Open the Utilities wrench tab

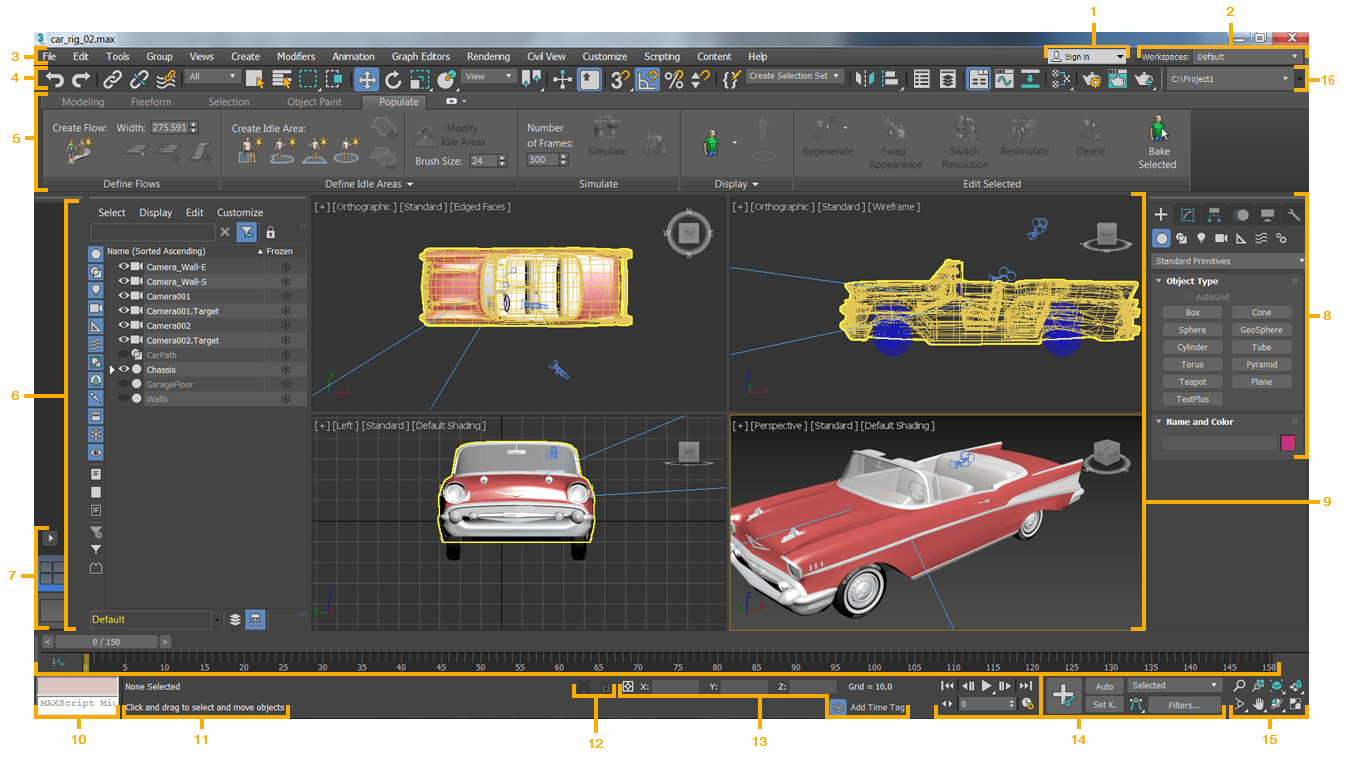(x=1294, y=214)
